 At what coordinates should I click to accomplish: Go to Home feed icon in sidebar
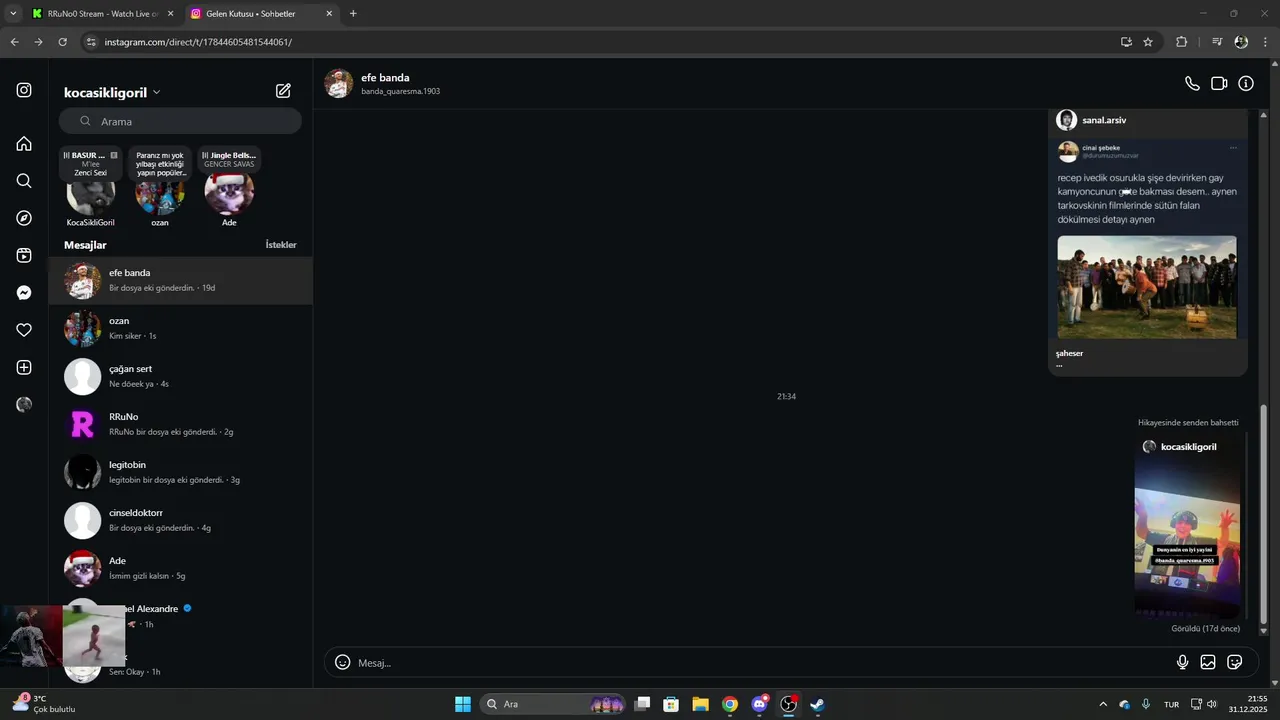[x=24, y=144]
